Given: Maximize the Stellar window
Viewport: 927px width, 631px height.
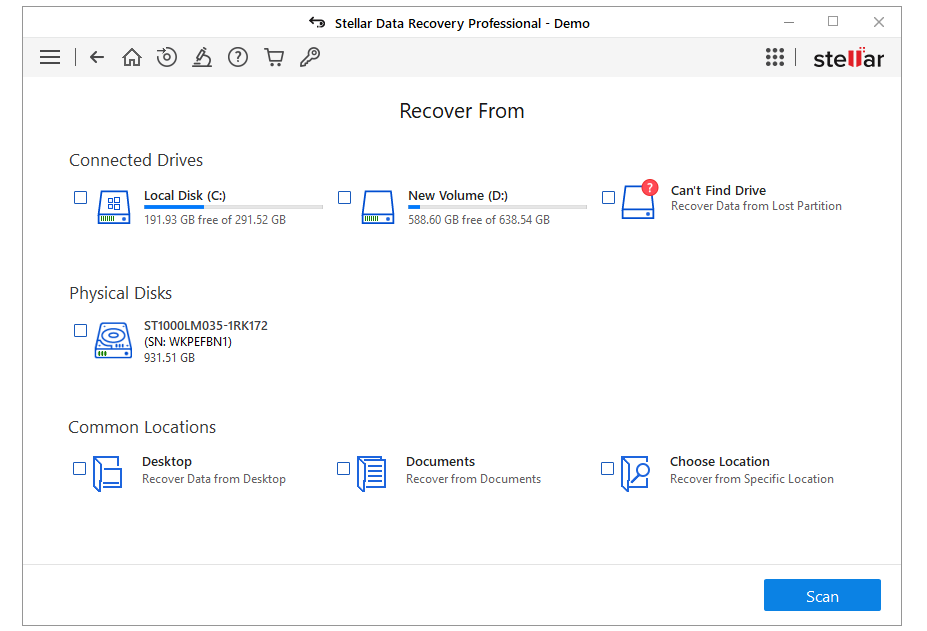Looking at the screenshot, I should [x=833, y=22].
